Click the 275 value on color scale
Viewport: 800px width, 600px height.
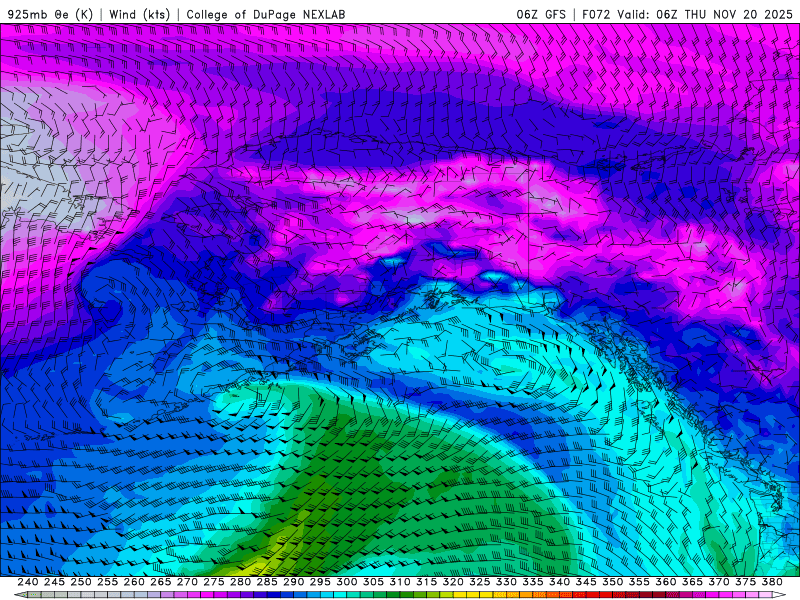(213, 582)
